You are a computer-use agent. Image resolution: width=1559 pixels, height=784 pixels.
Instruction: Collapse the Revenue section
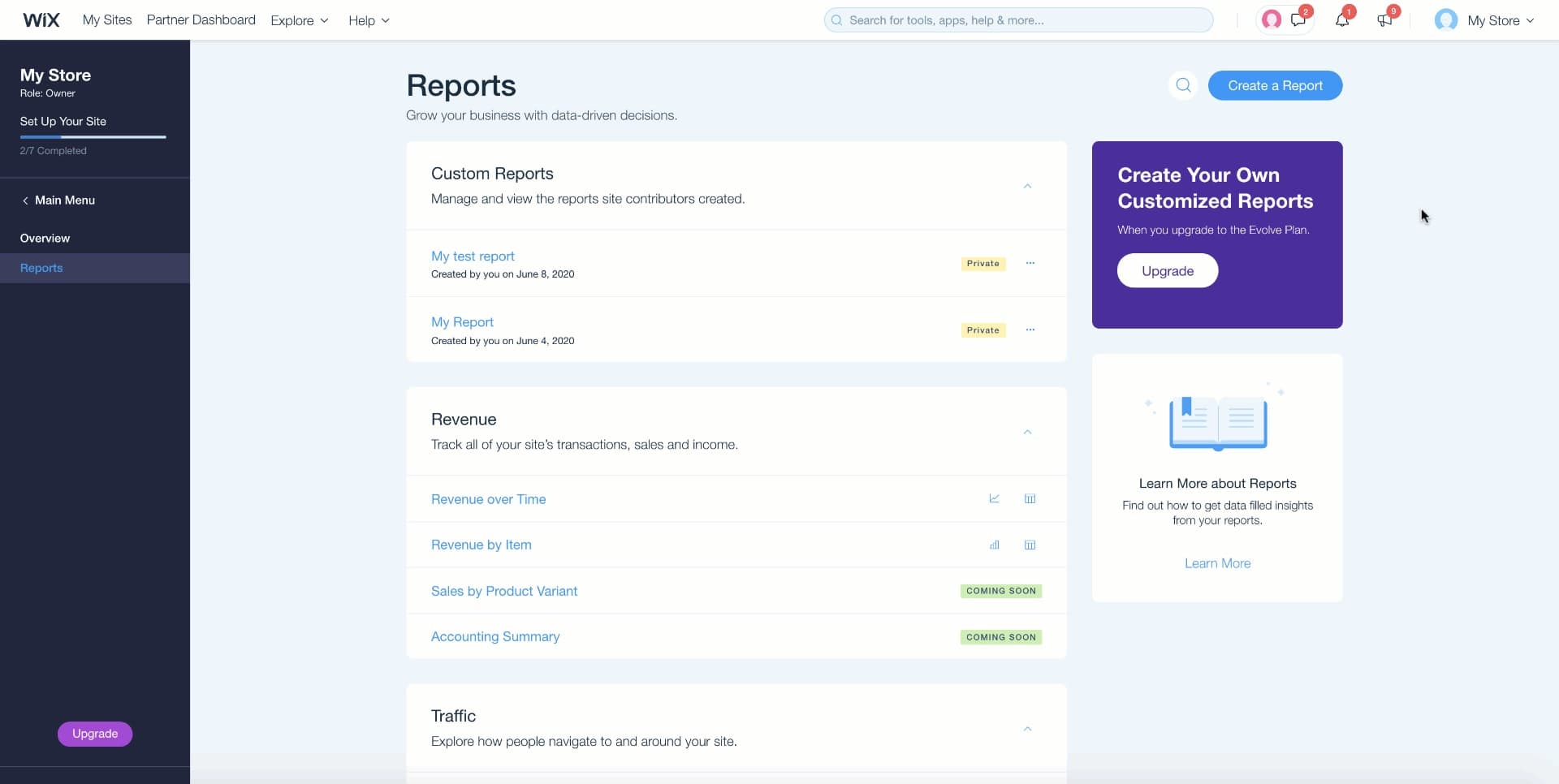coord(1027,432)
